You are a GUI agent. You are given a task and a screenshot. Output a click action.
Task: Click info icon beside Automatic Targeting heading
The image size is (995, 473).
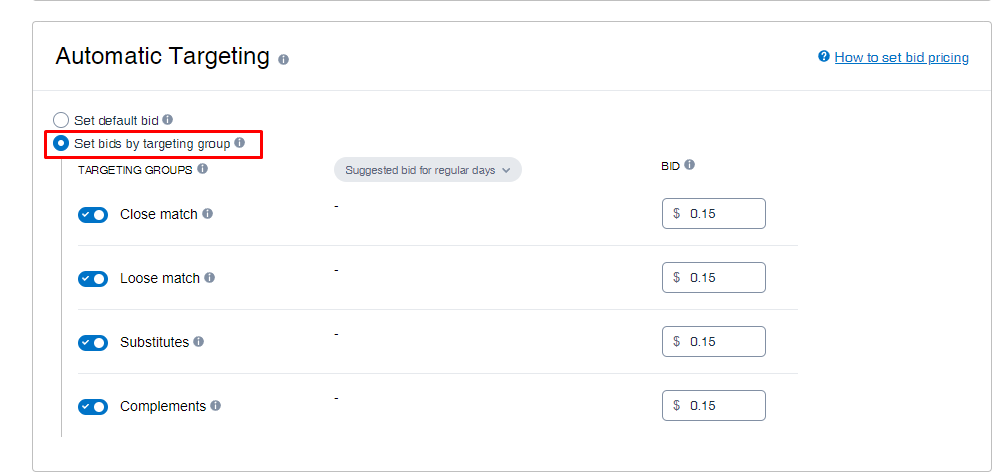point(283,60)
